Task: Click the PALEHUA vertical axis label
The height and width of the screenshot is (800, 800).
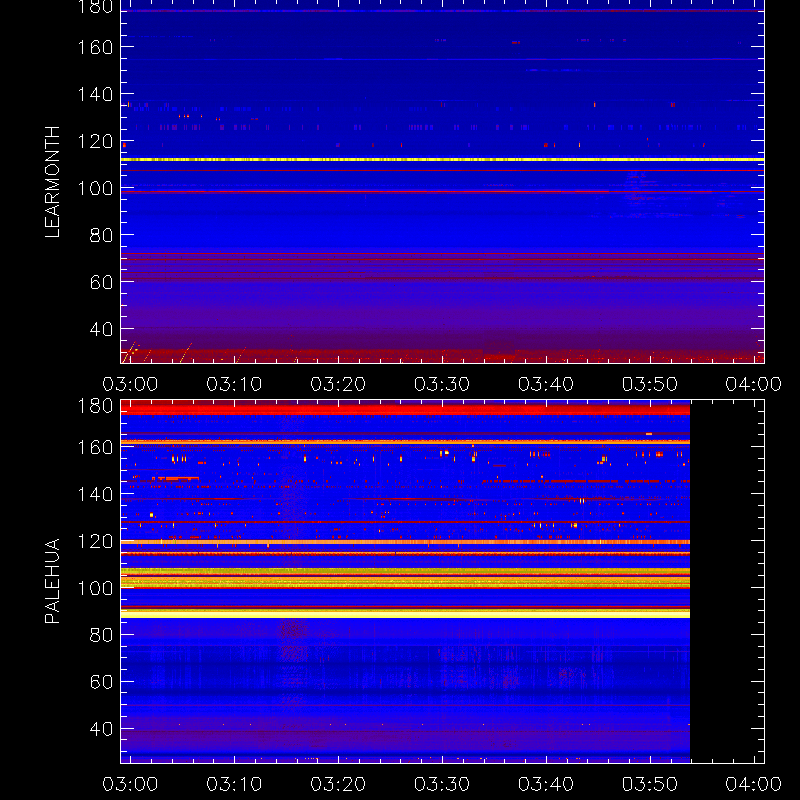Action: [x=53, y=581]
